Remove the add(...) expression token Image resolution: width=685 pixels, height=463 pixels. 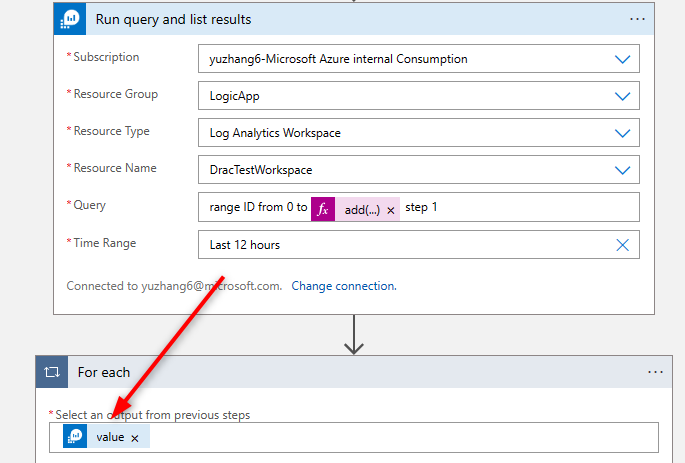coord(391,209)
